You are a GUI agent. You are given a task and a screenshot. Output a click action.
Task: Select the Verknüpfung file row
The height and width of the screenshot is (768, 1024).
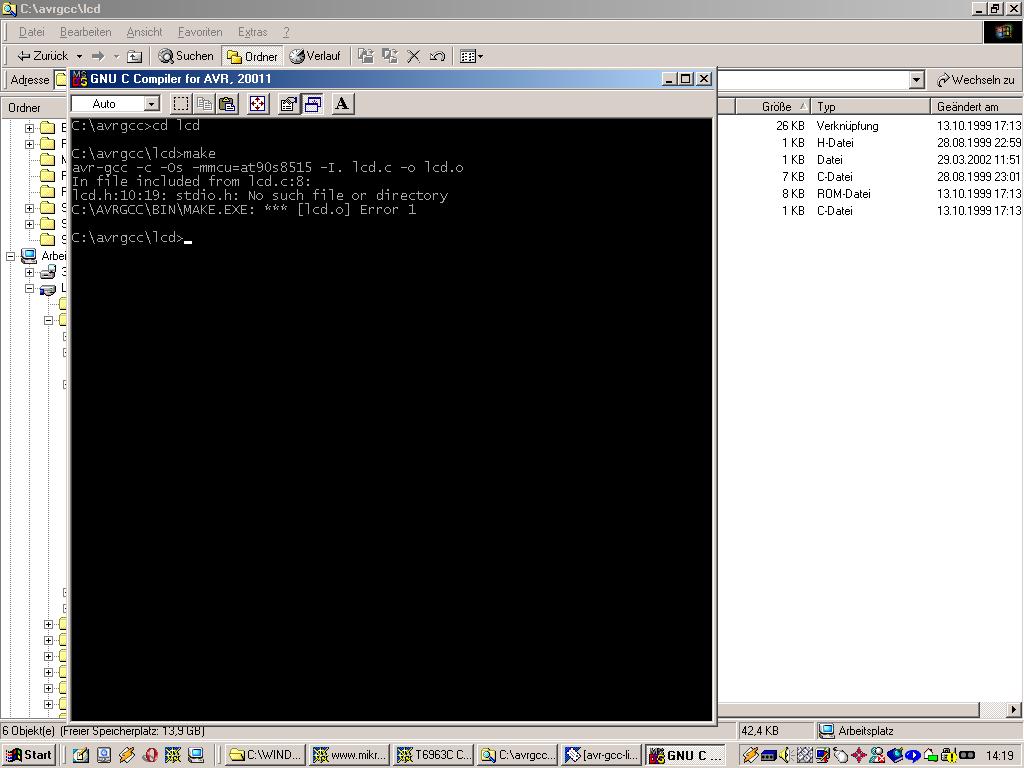pos(871,125)
